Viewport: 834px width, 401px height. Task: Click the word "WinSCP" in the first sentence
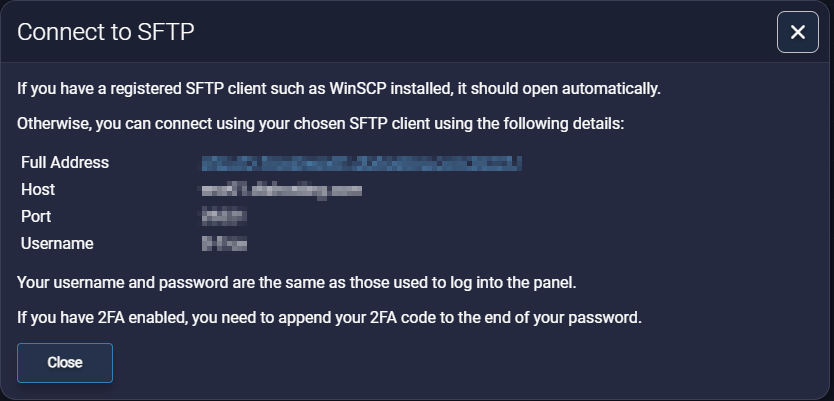[x=356, y=88]
